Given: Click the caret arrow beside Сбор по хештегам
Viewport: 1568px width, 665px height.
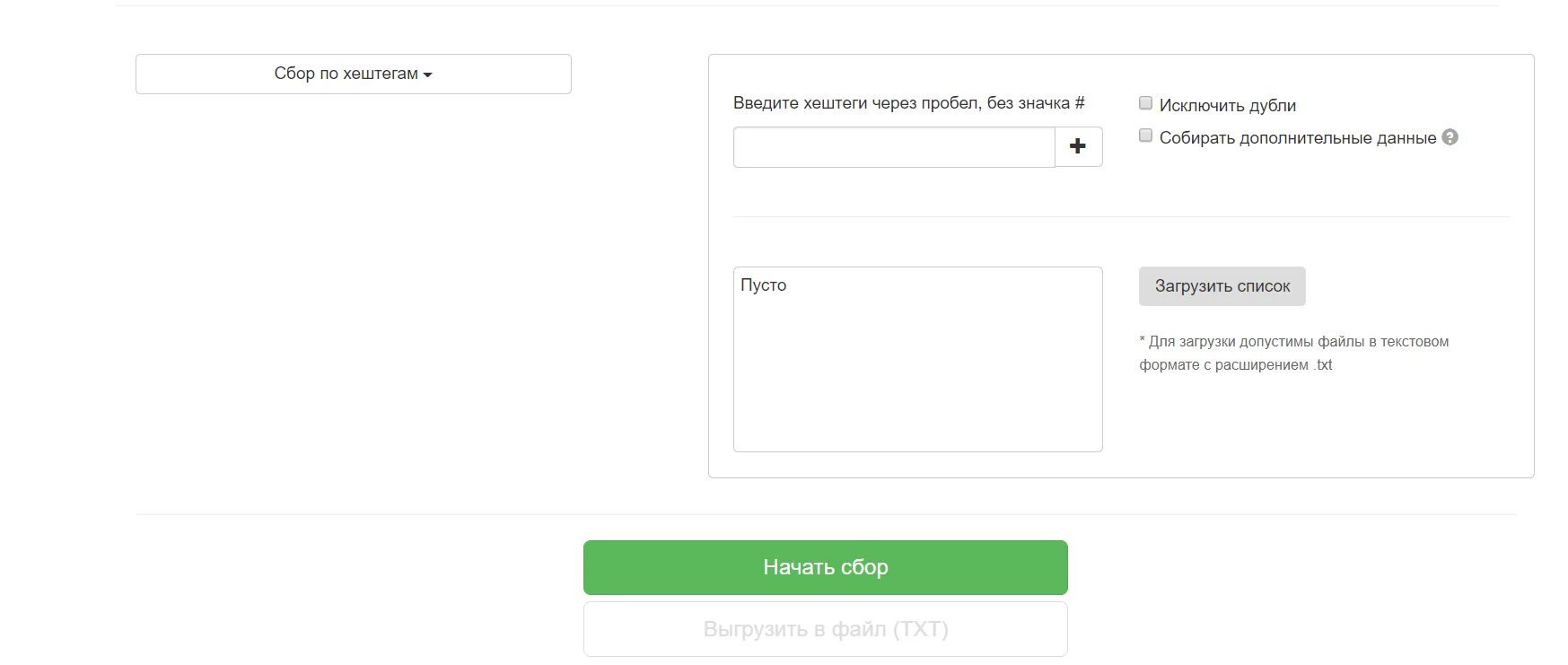Looking at the screenshot, I should 427,75.
